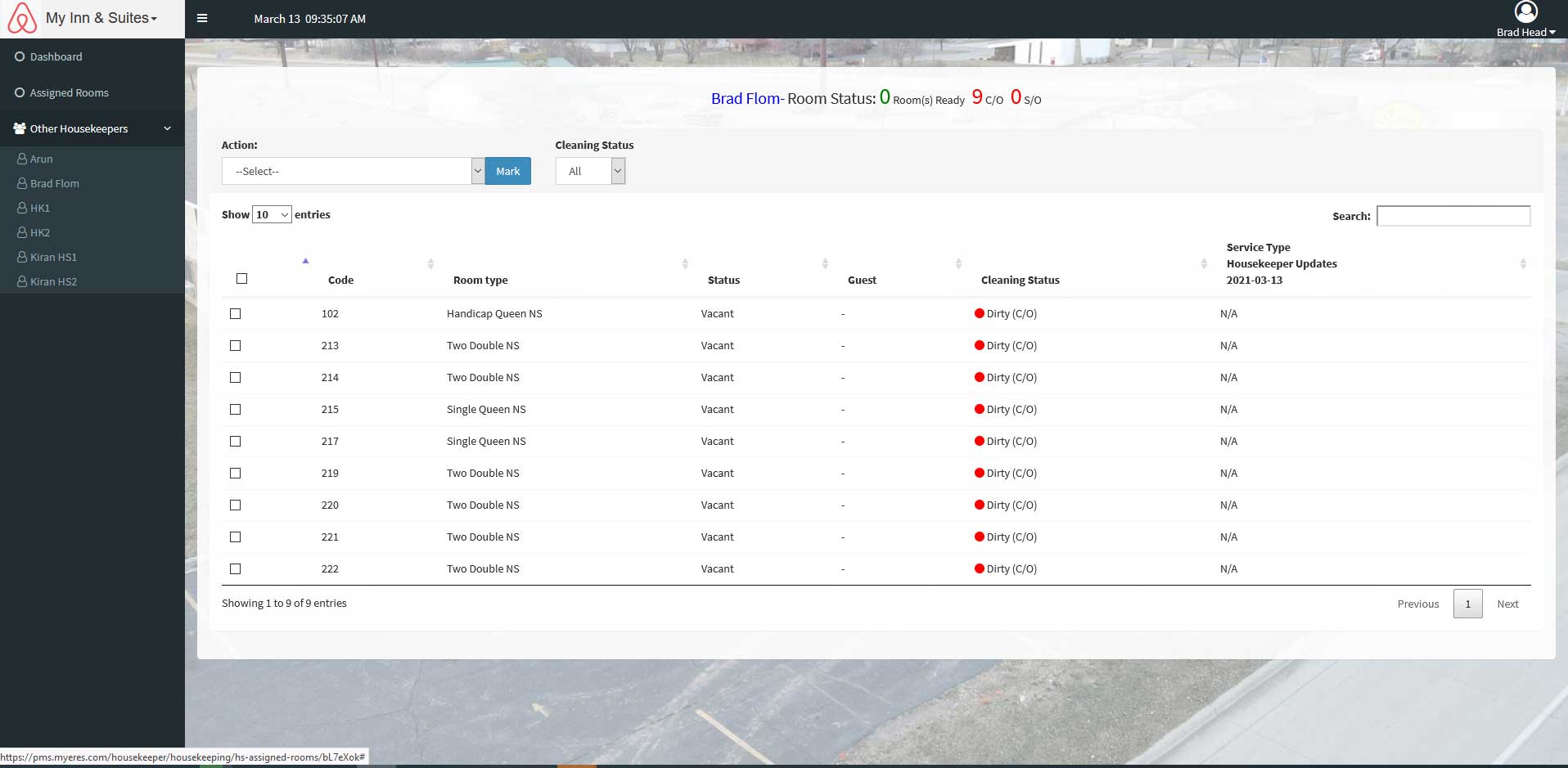Check the box for room 217
The width and height of the screenshot is (1568, 768).
click(236, 441)
